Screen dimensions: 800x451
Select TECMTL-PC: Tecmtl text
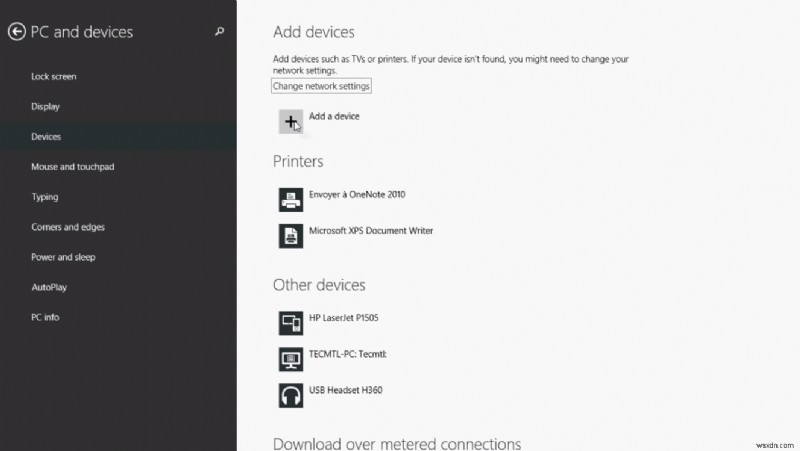[x=347, y=354]
